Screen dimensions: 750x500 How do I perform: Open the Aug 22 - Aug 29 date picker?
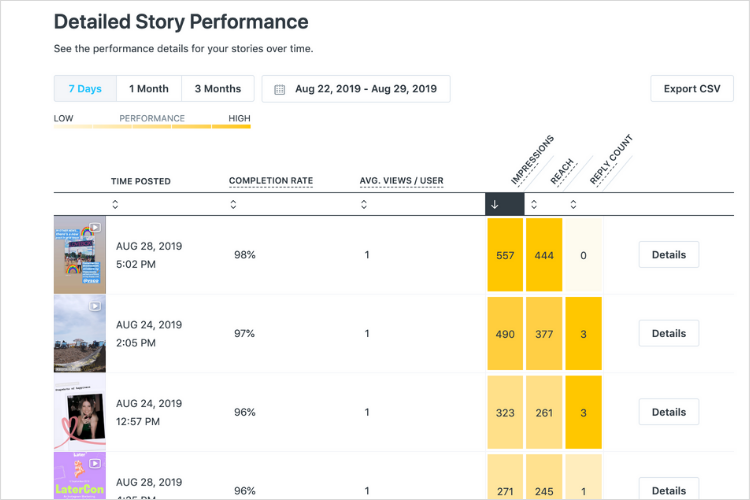(356, 89)
